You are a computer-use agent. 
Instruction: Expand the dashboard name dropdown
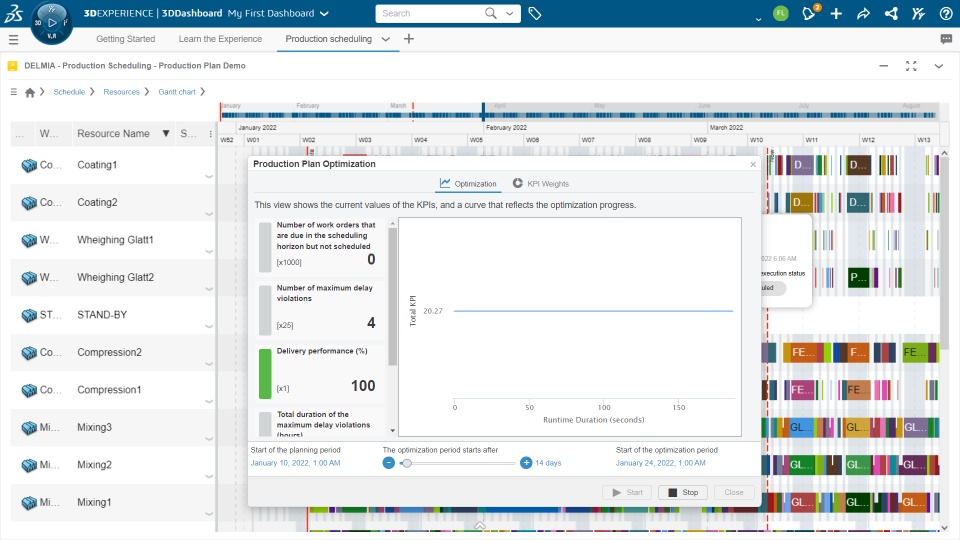(324, 13)
